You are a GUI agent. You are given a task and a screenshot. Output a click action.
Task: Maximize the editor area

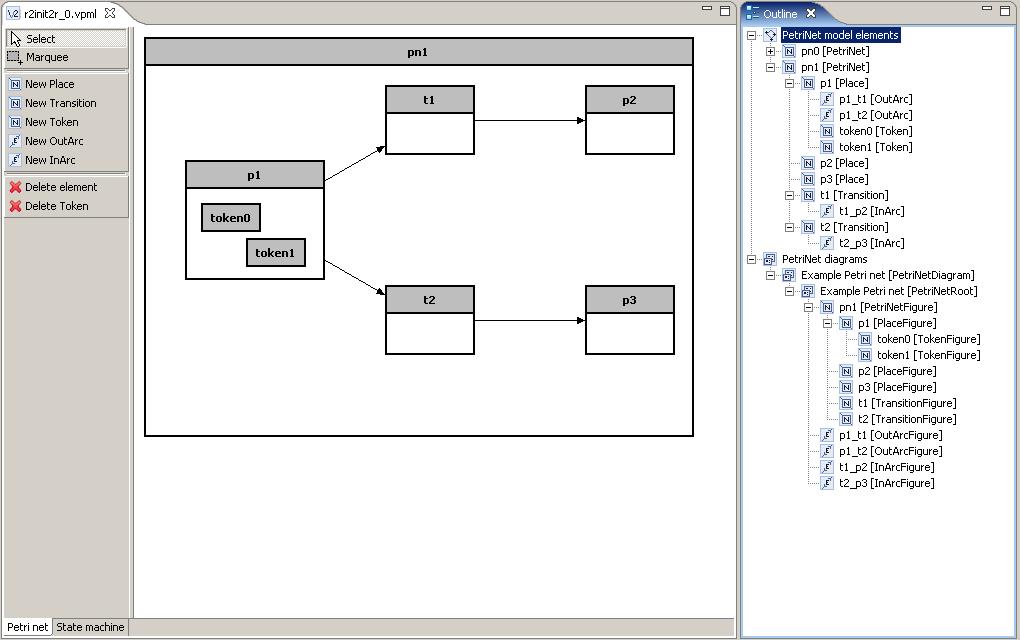click(725, 10)
